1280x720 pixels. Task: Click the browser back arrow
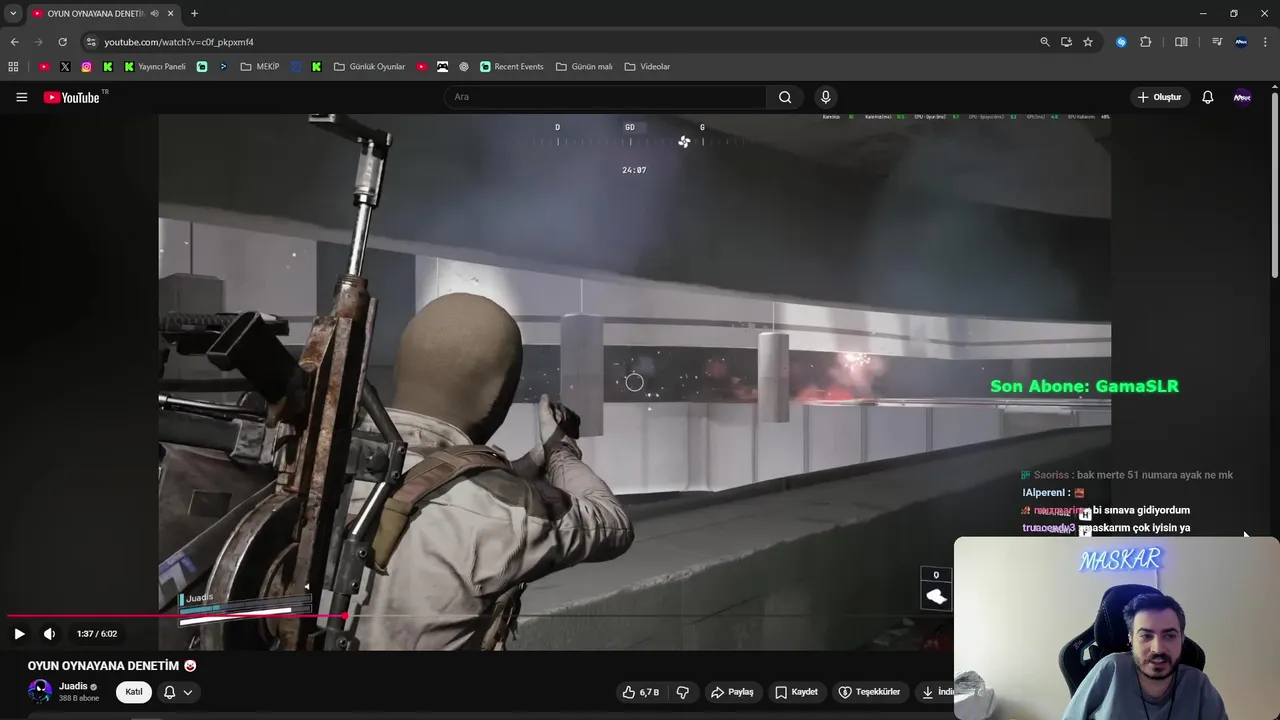coord(14,42)
